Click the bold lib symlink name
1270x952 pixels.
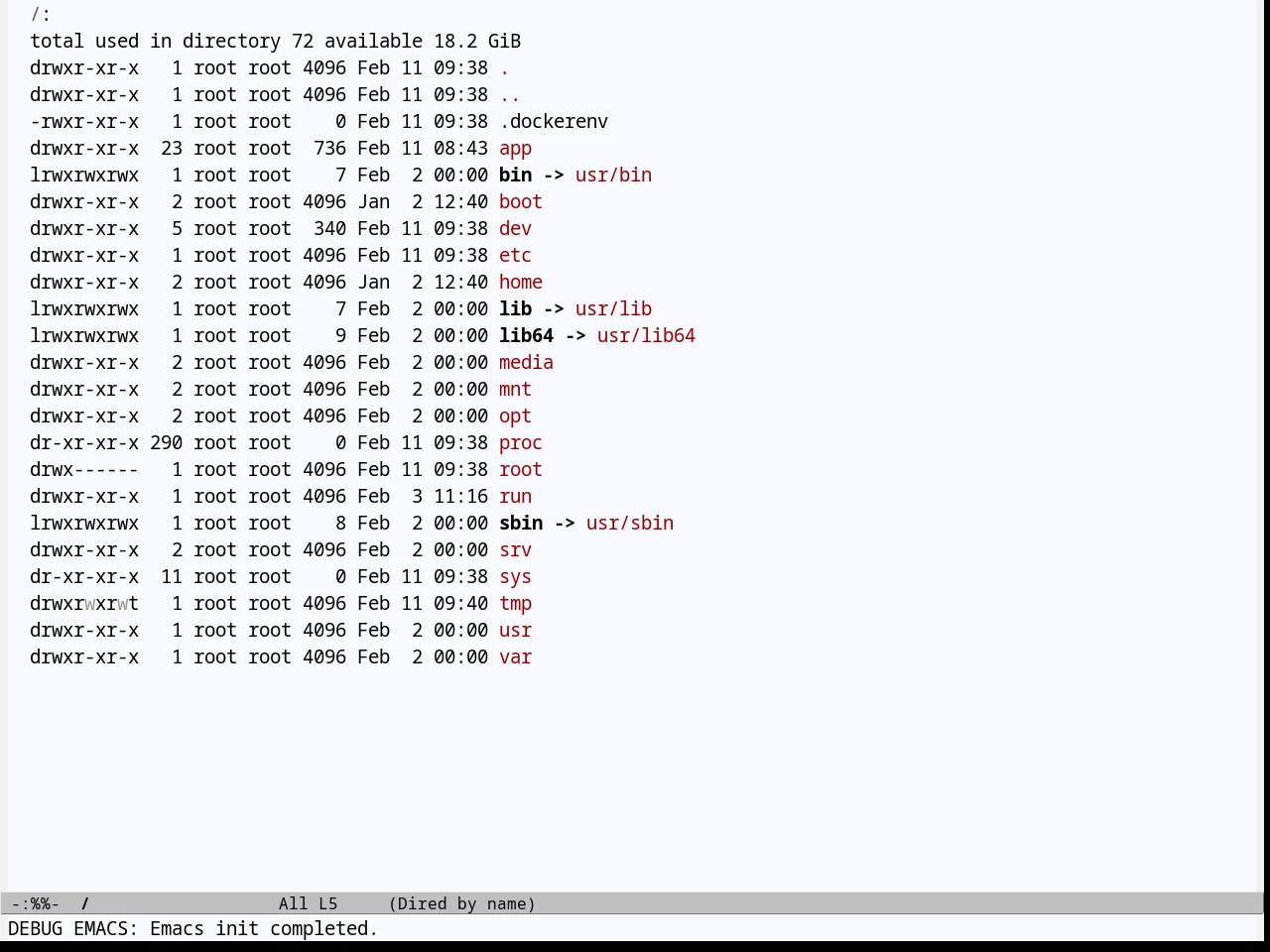[x=515, y=309]
